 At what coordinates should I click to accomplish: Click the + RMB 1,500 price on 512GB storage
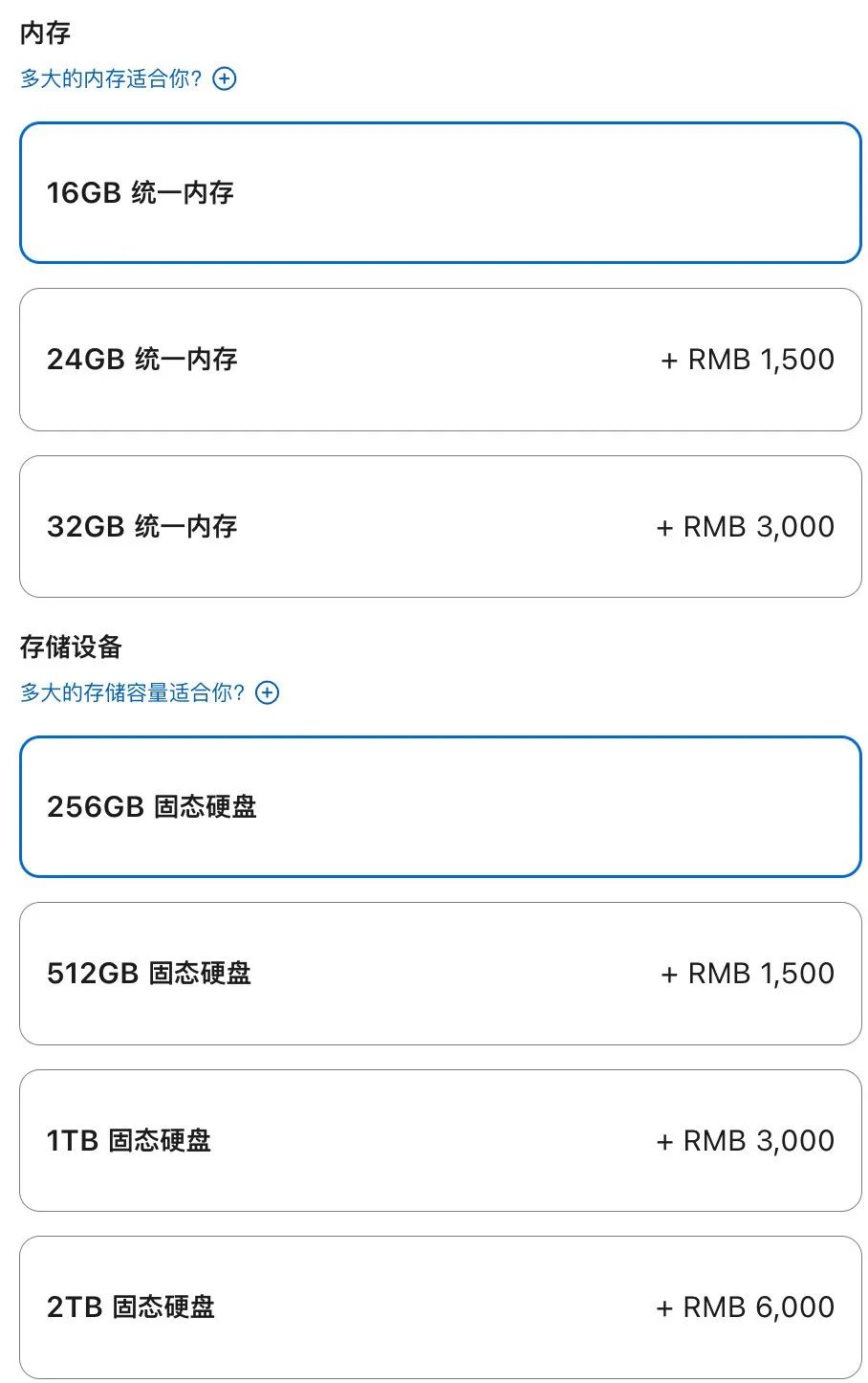(x=748, y=974)
